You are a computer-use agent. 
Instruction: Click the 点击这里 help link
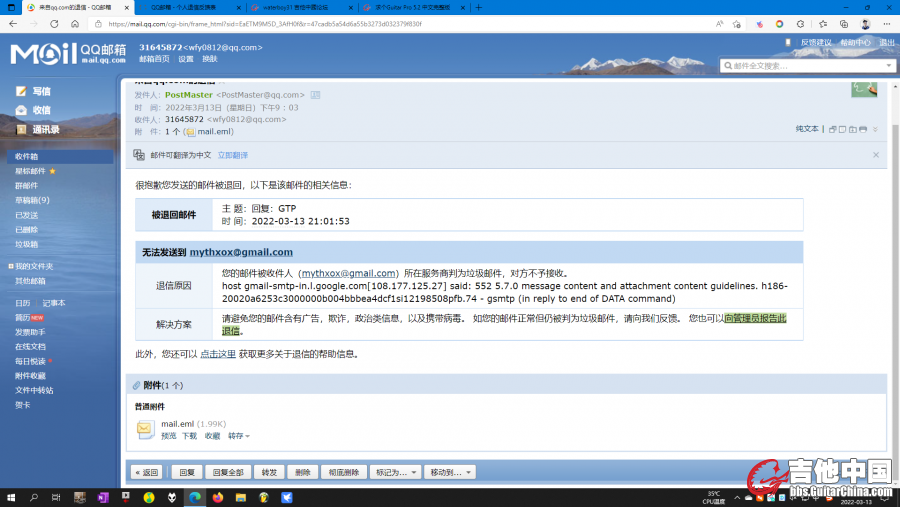point(218,354)
